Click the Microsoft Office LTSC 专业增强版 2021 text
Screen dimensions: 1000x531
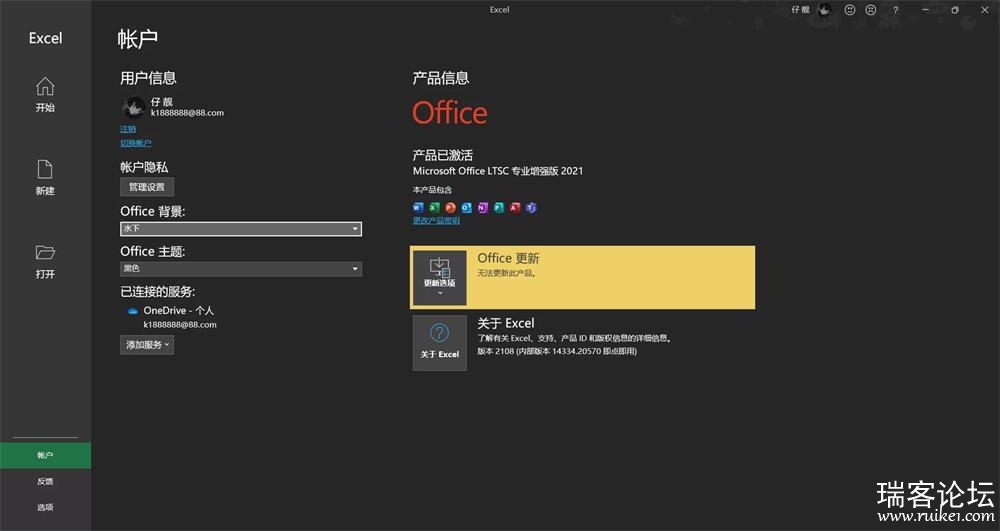tap(497, 171)
